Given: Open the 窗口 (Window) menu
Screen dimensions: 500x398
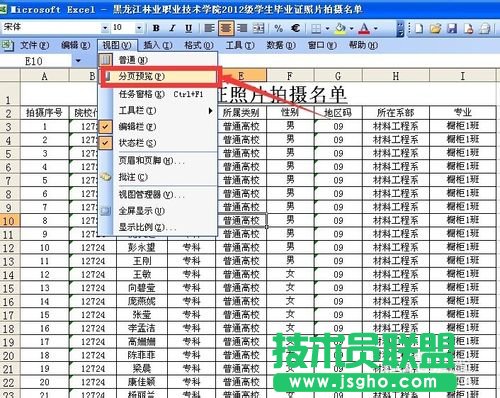Looking at the screenshot, I should [322, 45].
